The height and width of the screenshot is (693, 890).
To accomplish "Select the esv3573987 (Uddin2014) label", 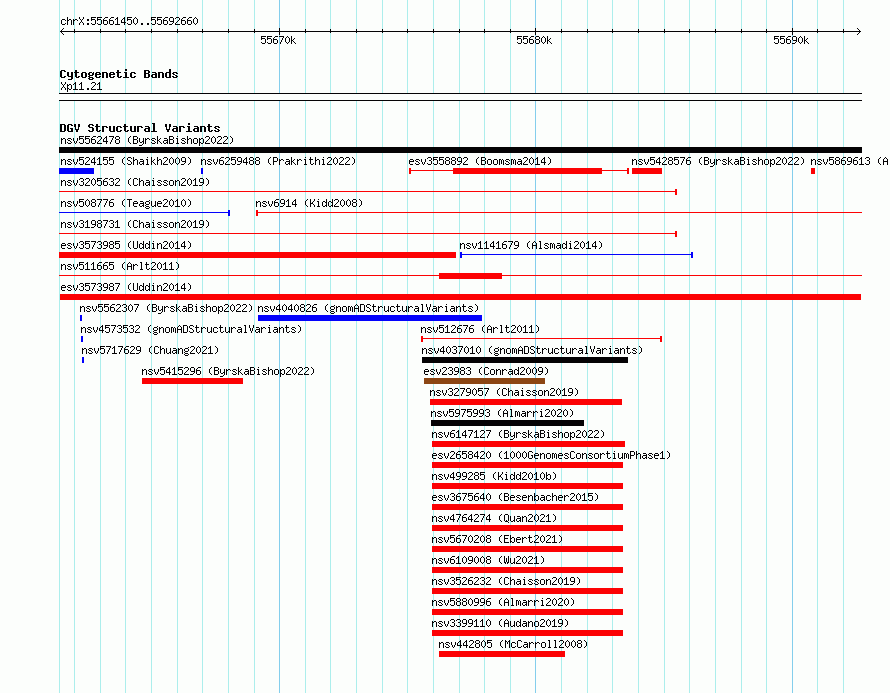I will click(126, 287).
